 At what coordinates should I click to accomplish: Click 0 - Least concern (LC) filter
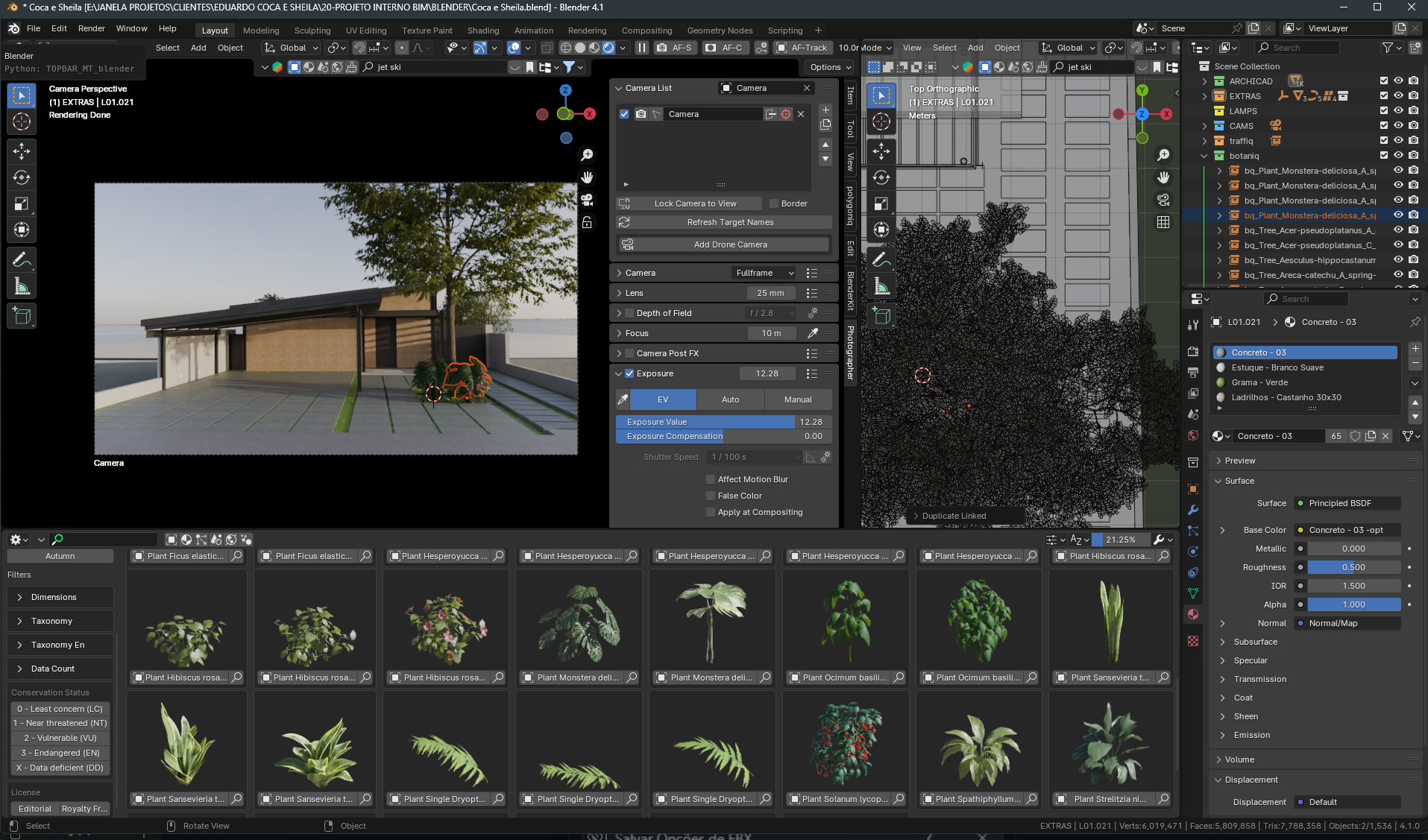(x=60, y=709)
